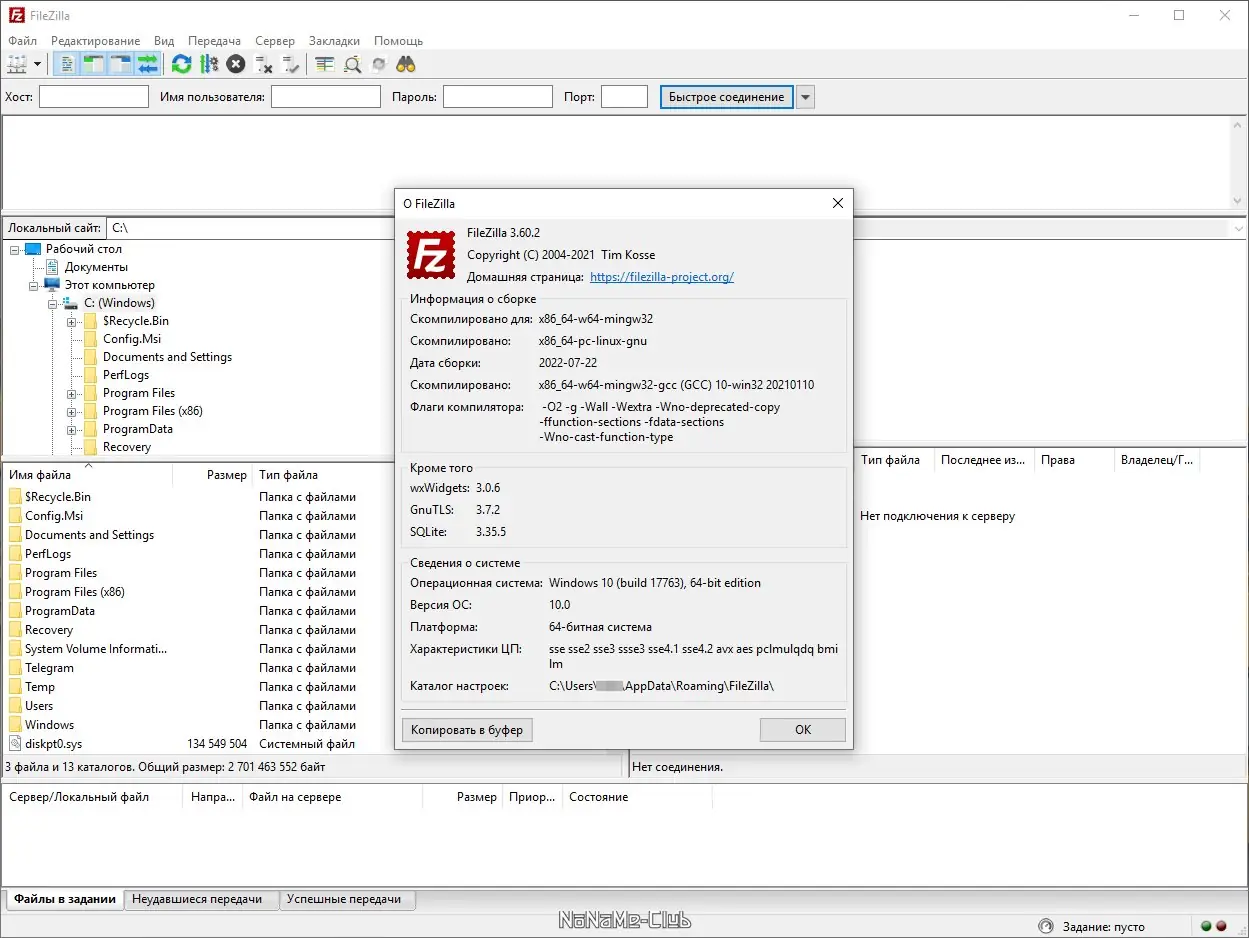Image resolution: width=1249 pixels, height=938 pixels.
Task: Select the Recovery folder in file list
Action: pyautogui.click(x=49, y=630)
